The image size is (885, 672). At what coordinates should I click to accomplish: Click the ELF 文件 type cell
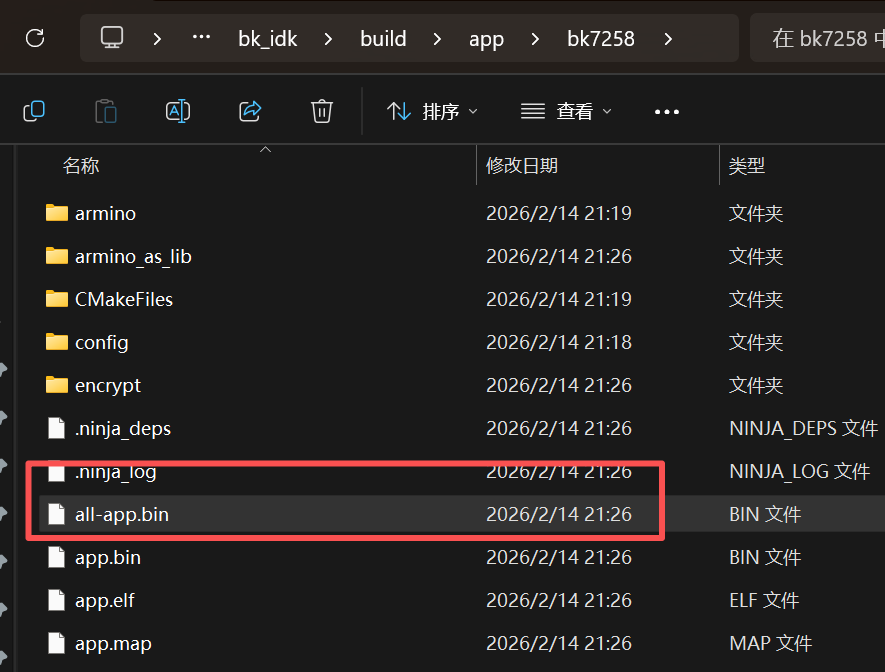click(x=764, y=600)
